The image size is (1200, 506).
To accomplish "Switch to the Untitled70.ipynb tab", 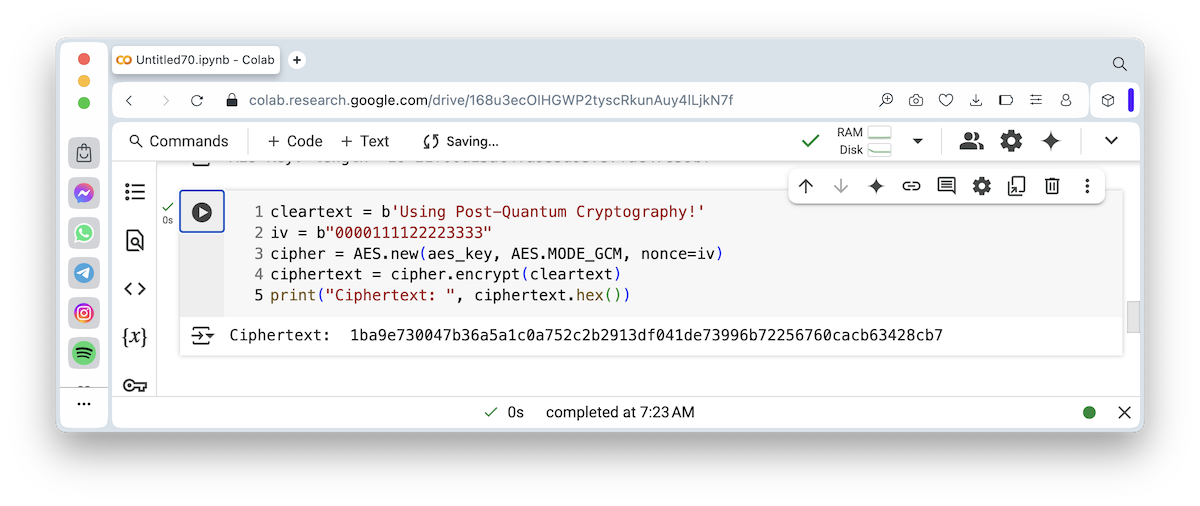I will 196,60.
